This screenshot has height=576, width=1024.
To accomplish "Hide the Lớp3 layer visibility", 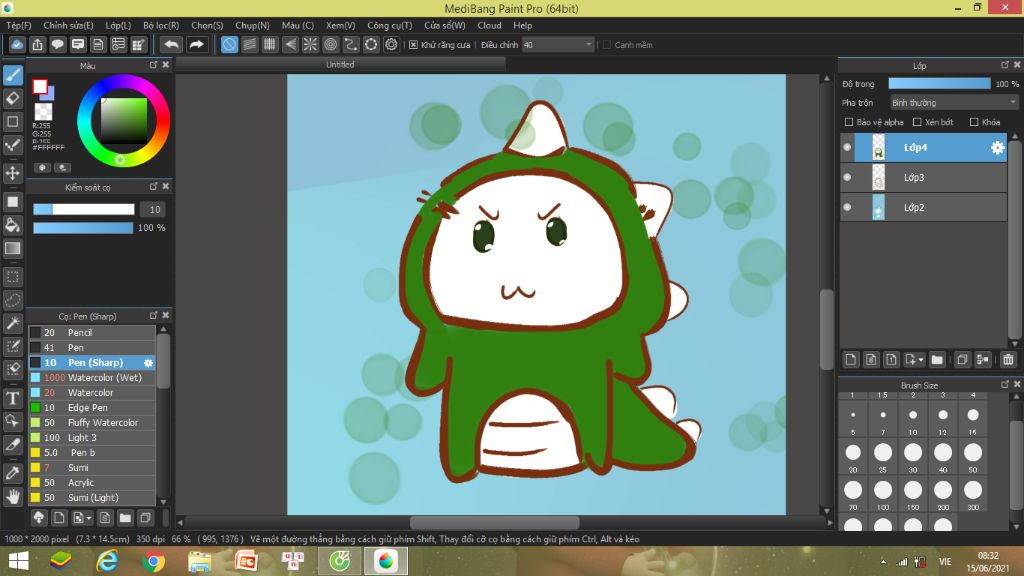I will click(x=848, y=178).
